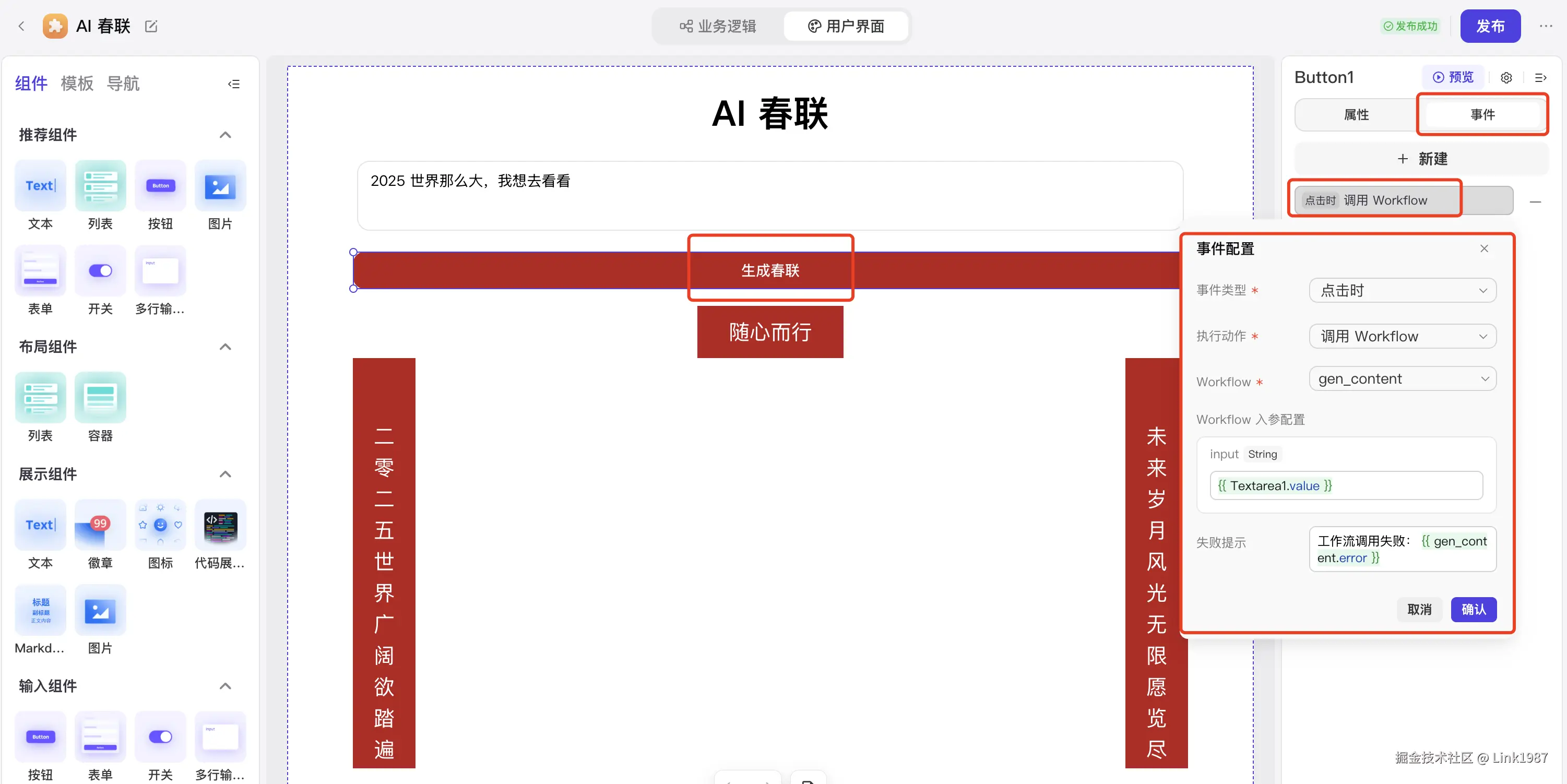The image size is (1567, 784).
Task: Click the edit app name pencil icon
Action: pos(151,26)
